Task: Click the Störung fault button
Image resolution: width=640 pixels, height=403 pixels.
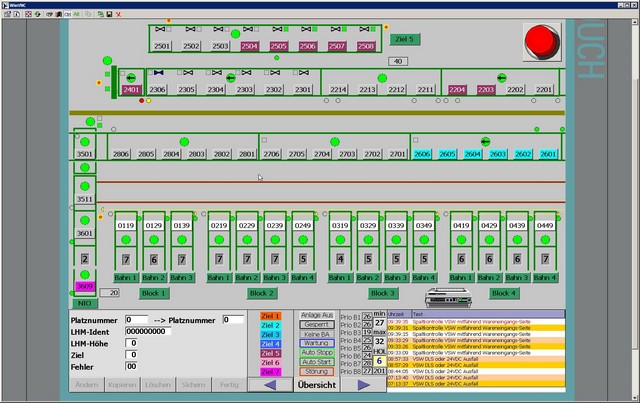Action: [x=316, y=371]
